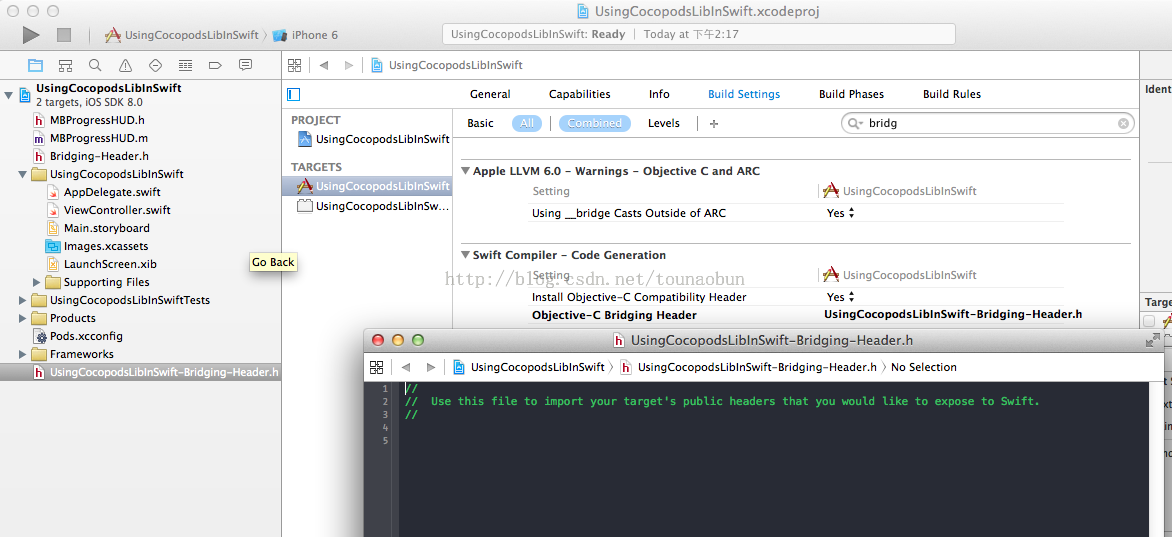The height and width of the screenshot is (537, 1172).
Task: Switch to the Build Rules tab
Action: point(952,94)
